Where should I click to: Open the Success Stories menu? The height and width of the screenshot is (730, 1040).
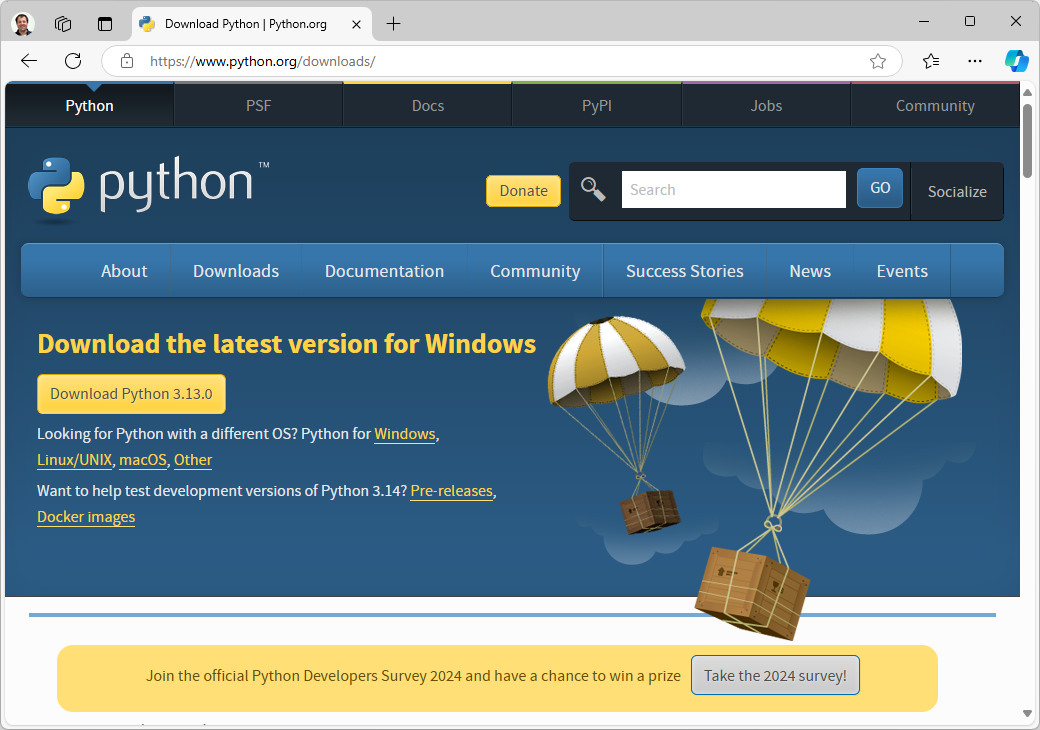click(685, 271)
